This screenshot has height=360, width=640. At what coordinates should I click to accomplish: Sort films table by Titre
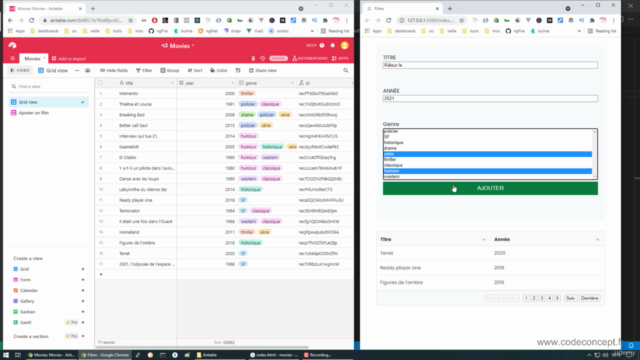click(433, 239)
